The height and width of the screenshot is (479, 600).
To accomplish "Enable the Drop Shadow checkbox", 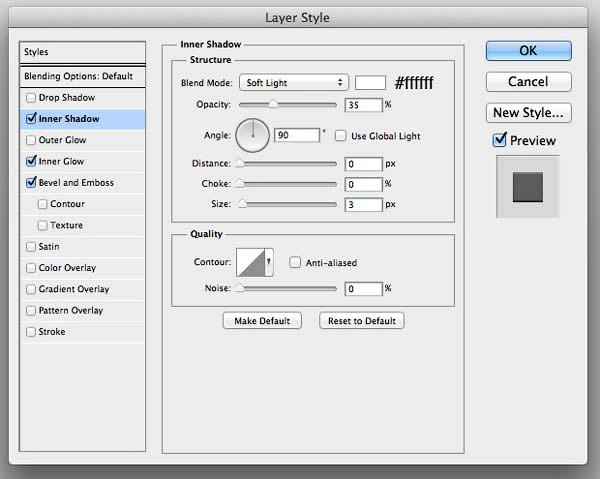I will [31, 98].
